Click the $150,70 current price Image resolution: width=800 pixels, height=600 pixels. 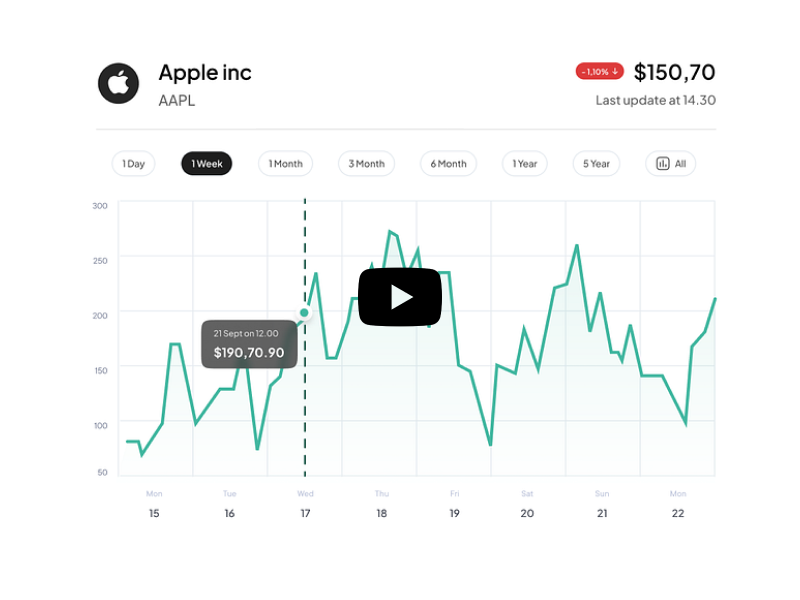pyautogui.click(x=674, y=72)
